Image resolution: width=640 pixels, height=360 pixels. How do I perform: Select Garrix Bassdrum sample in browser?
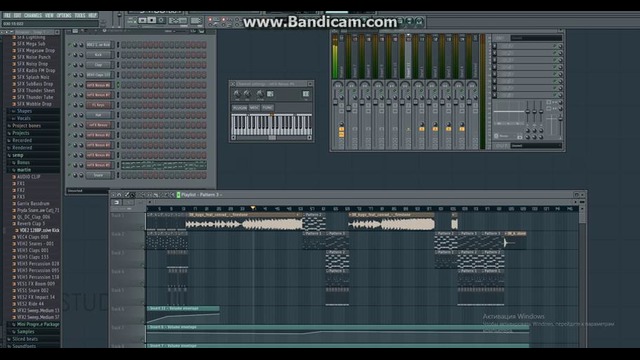pos(33,203)
